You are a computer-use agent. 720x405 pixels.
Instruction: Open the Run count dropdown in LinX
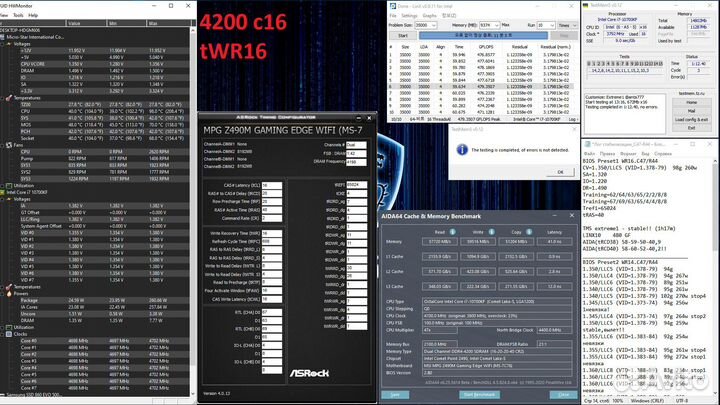coord(552,25)
